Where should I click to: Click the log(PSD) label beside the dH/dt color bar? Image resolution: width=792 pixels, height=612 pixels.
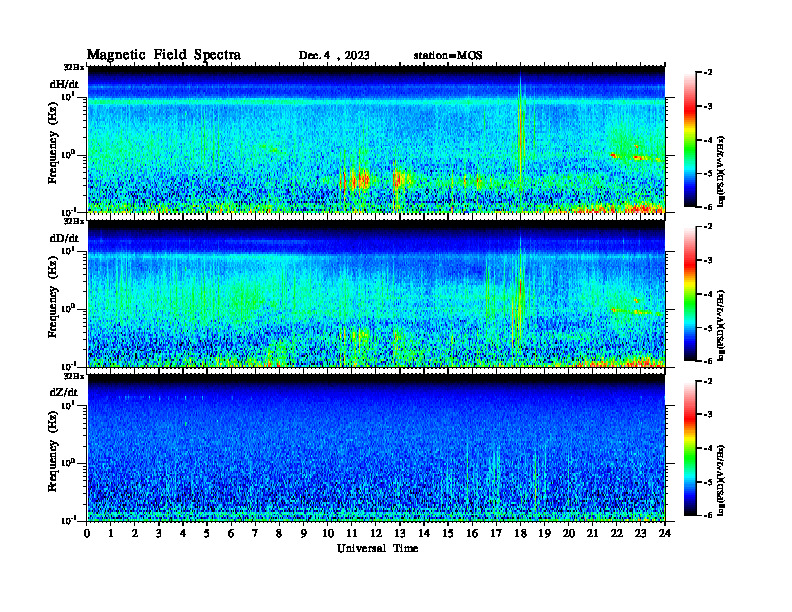(721, 171)
